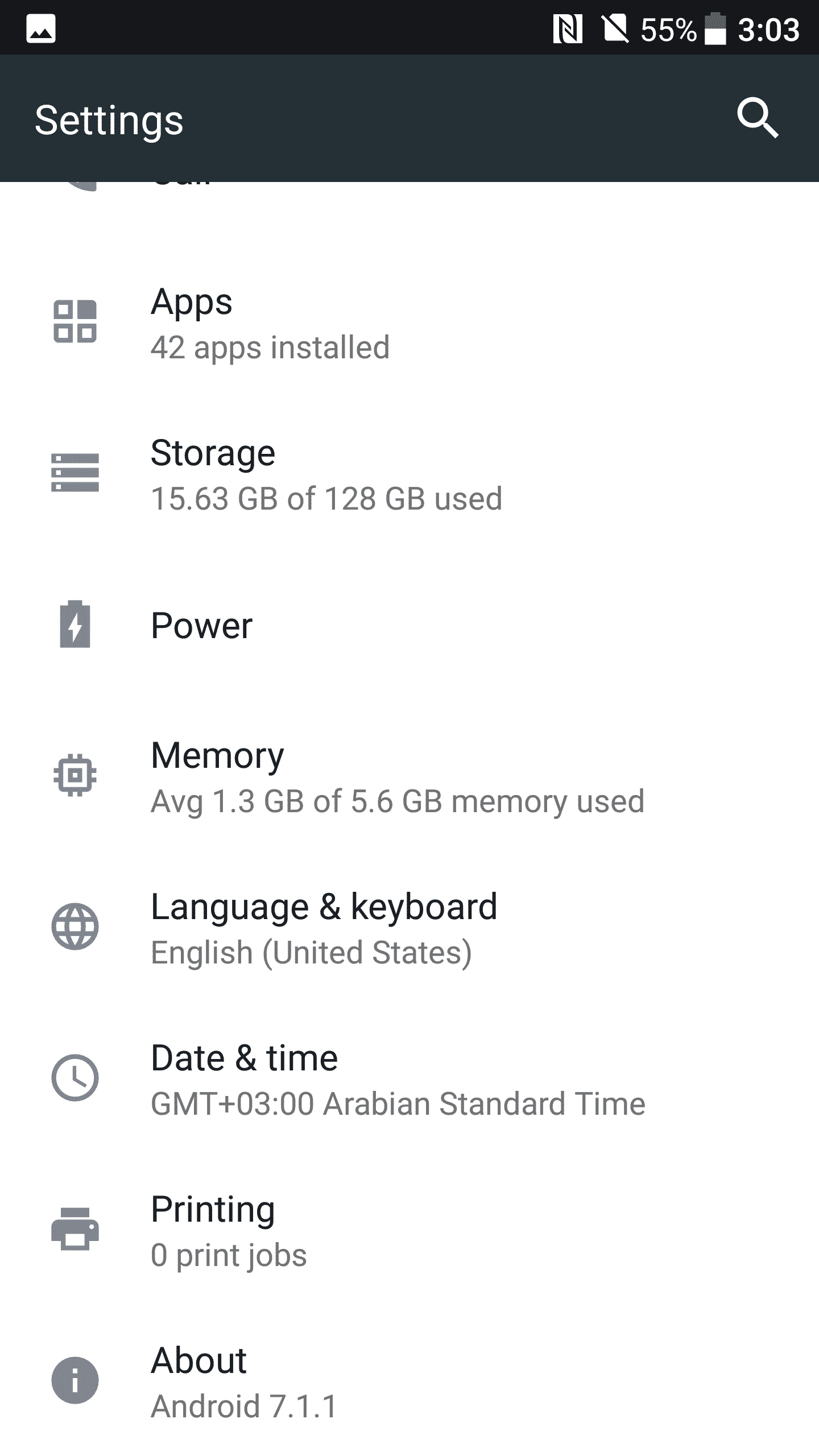Tap the battery indicator in status bar
819x1456 pixels.
tap(715, 29)
